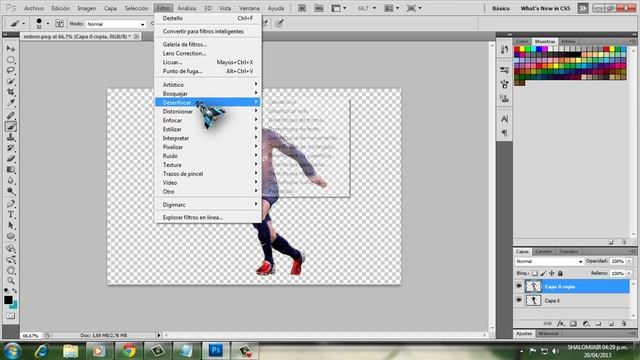
Task: Click the layer styles fx icon
Action: pos(561,324)
